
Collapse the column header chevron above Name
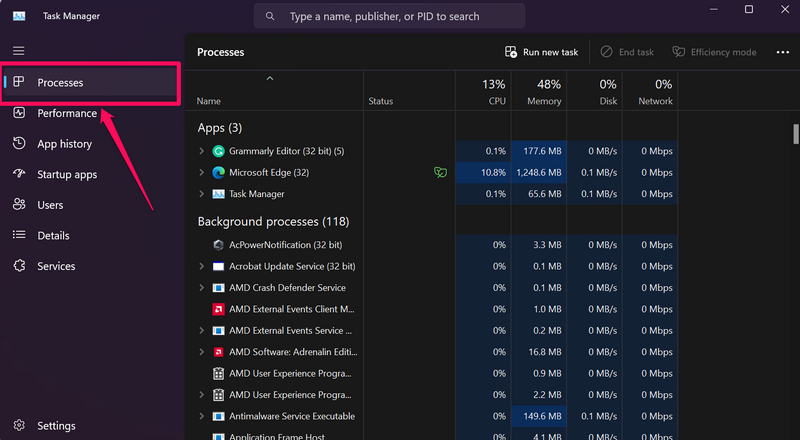pos(270,78)
